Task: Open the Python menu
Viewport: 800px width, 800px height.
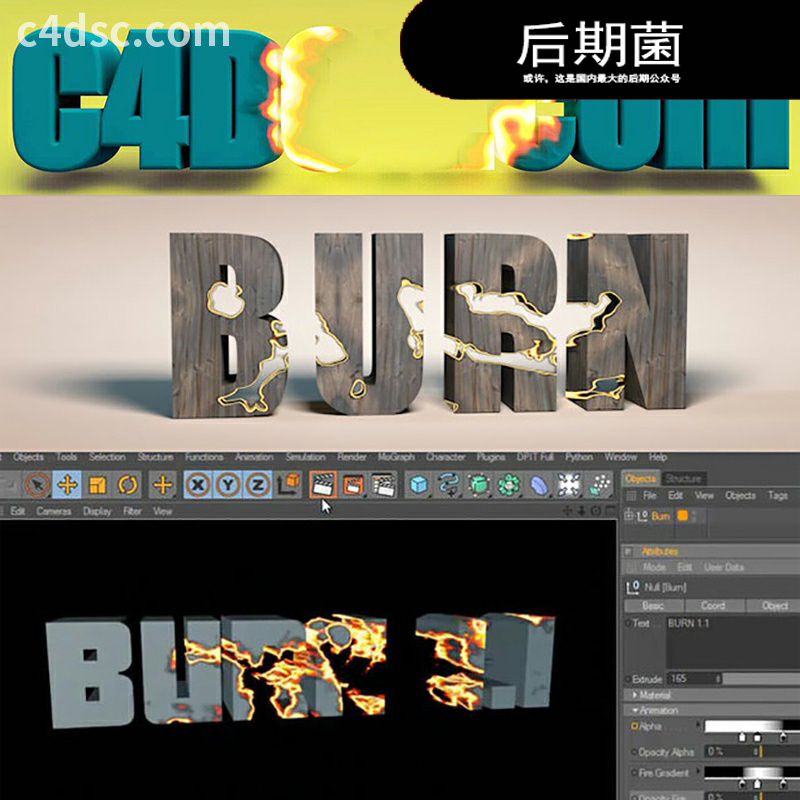Action: point(579,457)
